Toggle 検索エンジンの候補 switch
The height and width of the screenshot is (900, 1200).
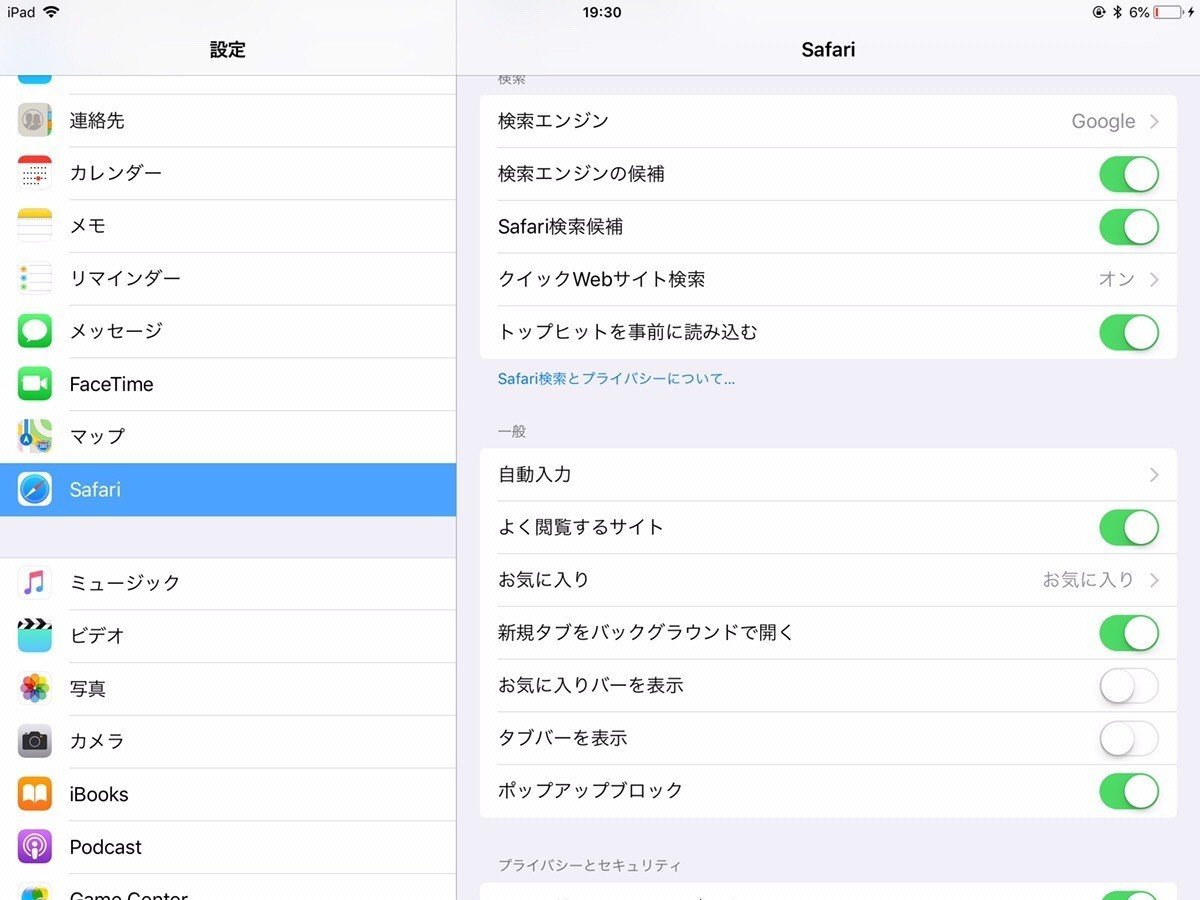pos(1129,174)
